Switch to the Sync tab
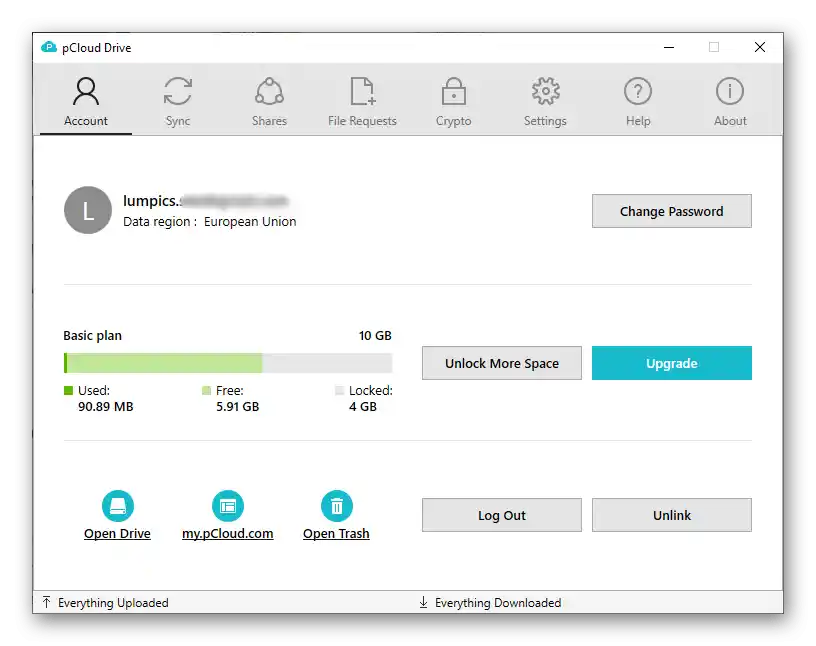Image resolution: width=816 pixels, height=646 pixels. pyautogui.click(x=177, y=102)
